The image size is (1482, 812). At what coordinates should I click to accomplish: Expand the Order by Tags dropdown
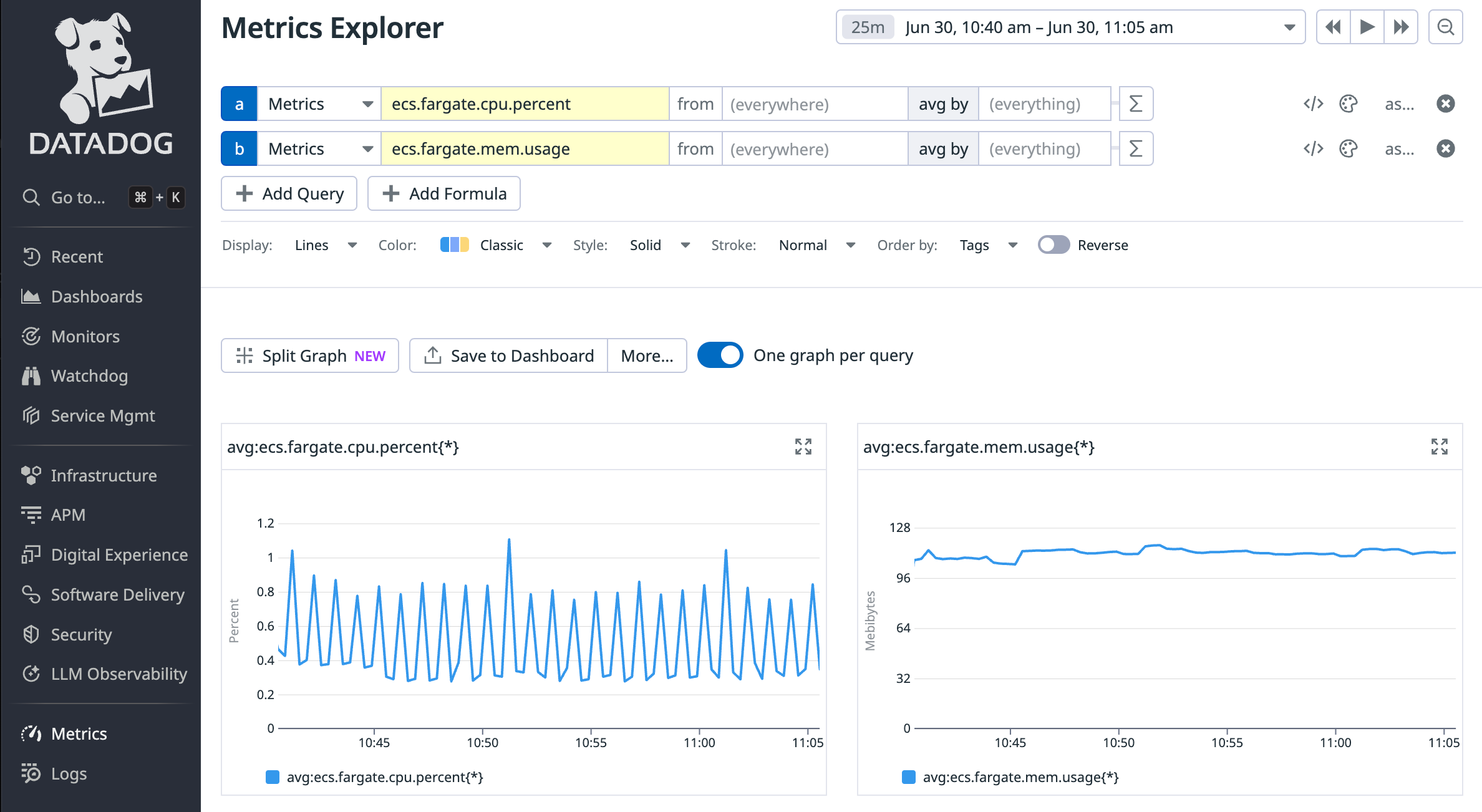988,245
